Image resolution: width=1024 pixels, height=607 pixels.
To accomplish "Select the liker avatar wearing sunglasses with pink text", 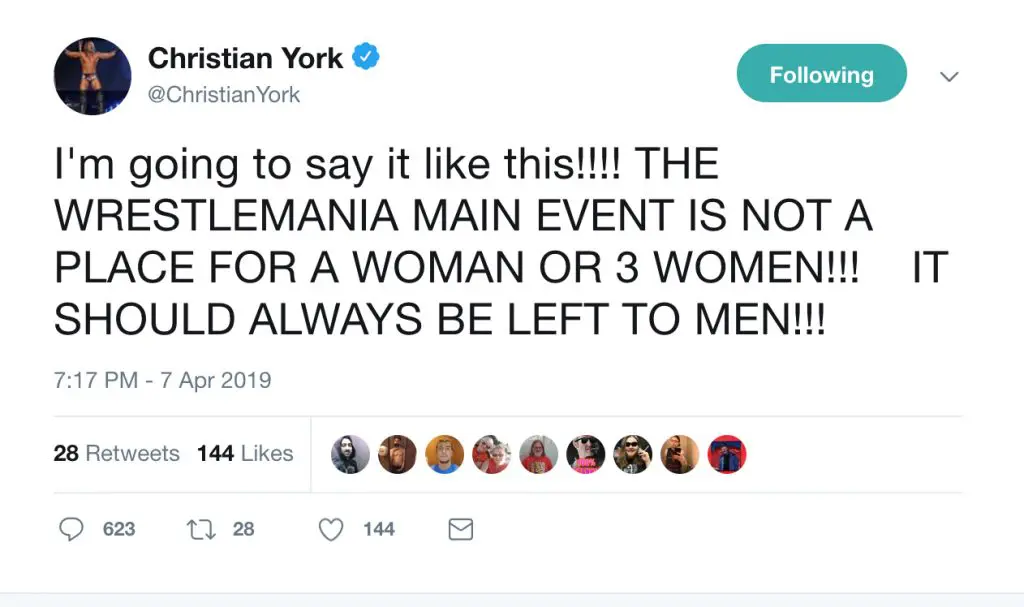I will pos(586,454).
